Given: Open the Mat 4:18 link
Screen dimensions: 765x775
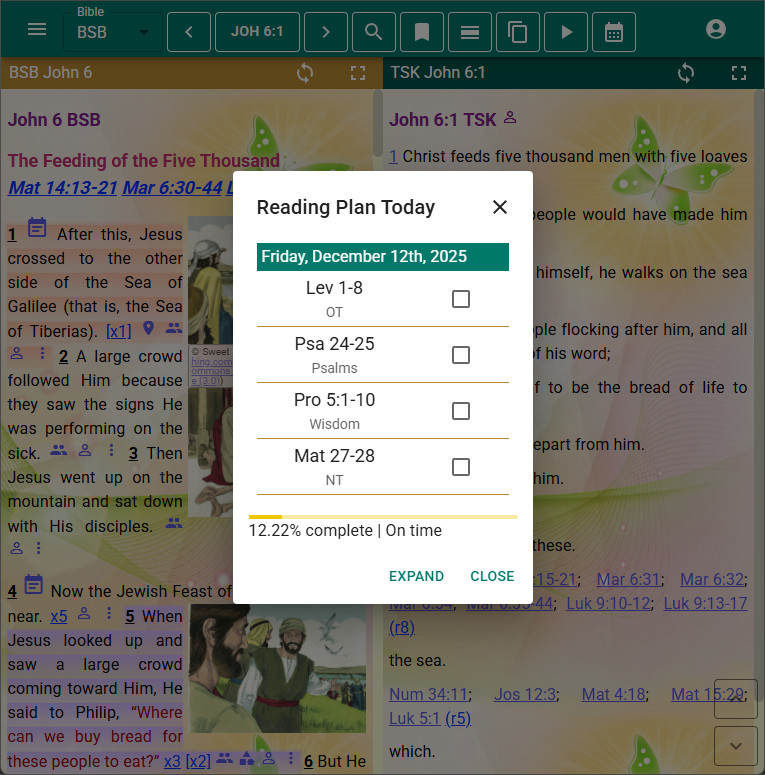Looking at the screenshot, I should tap(613, 694).
